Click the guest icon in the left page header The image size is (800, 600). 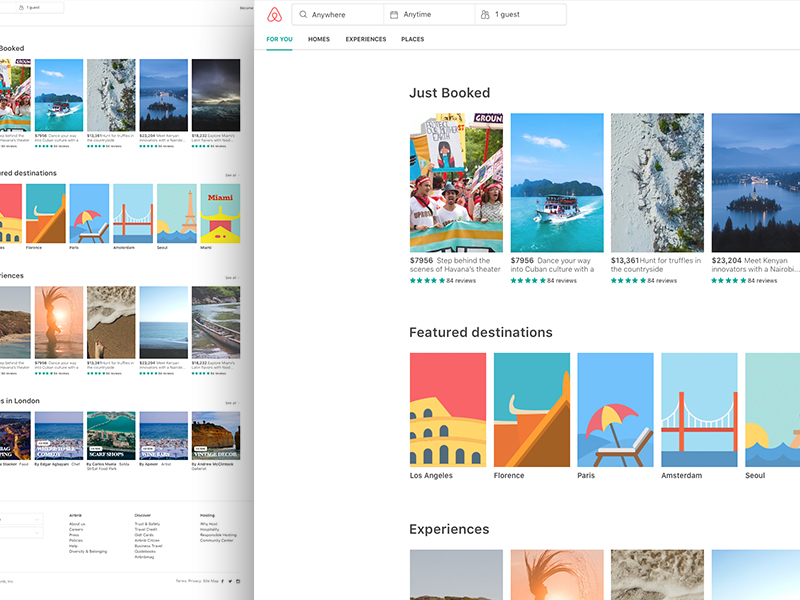(x=21, y=8)
